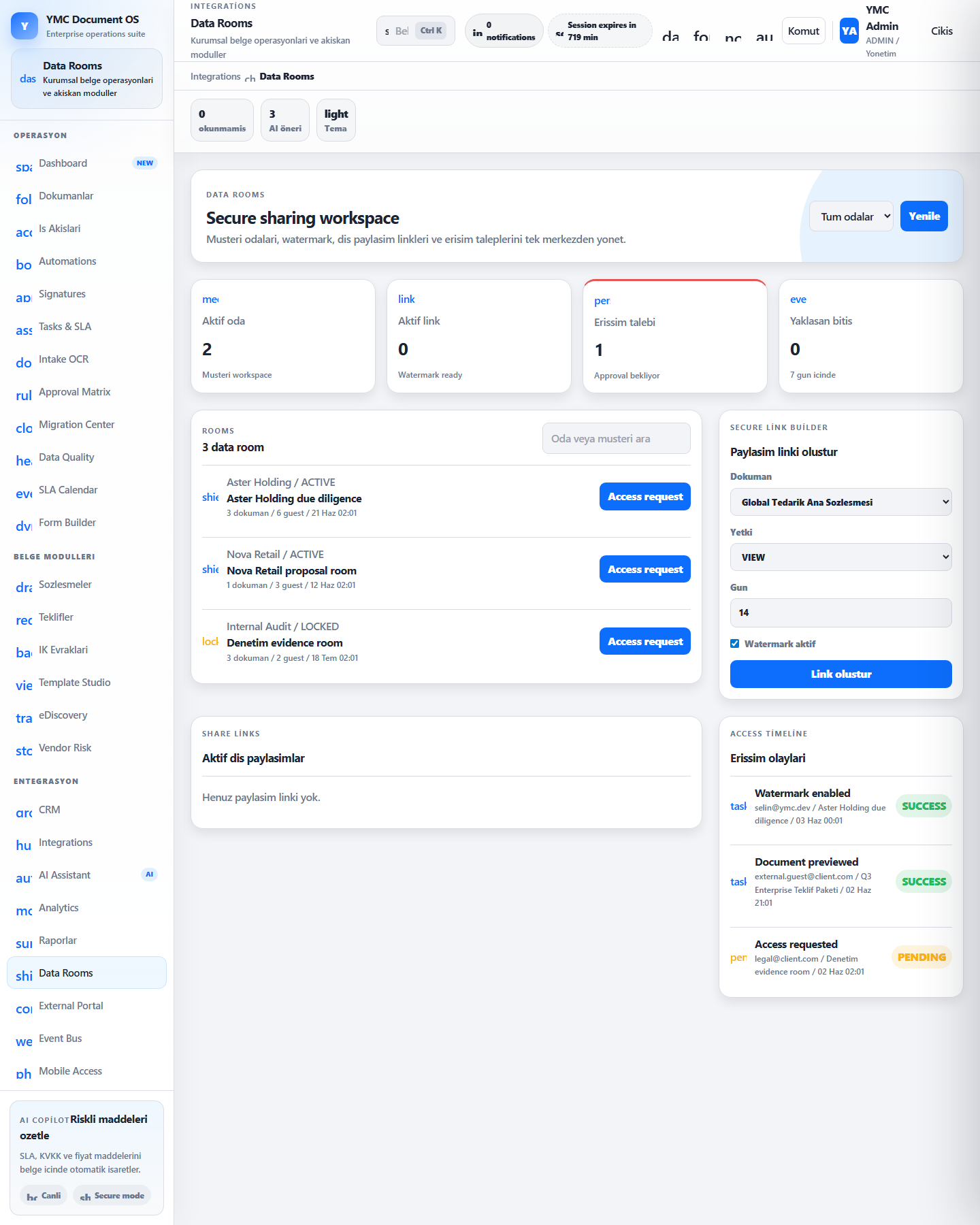This screenshot has height=1225, width=980.
Task: Click the pending icon beside Access requested event
Action: click(738, 958)
